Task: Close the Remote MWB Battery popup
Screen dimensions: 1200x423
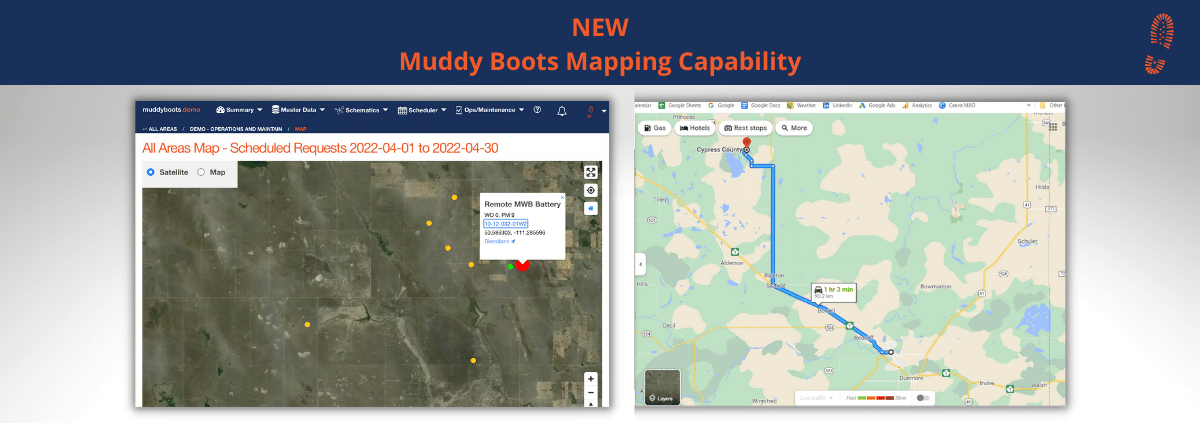Action: coord(562,197)
